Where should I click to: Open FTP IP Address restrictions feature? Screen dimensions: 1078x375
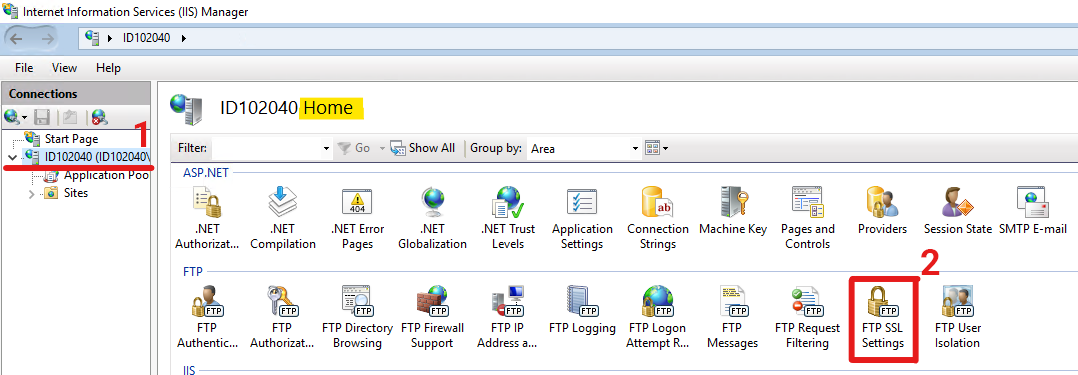(x=508, y=317)
